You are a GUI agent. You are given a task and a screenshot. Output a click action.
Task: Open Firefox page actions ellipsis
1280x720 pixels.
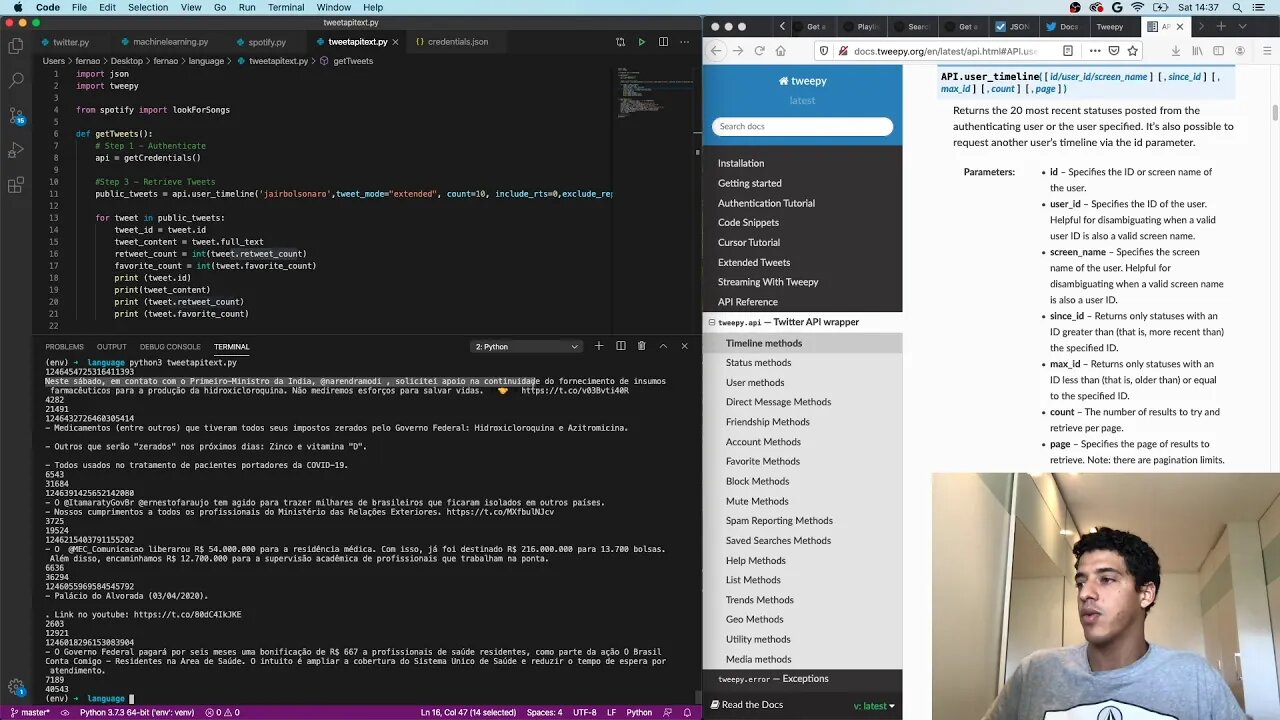coord(1095,51)
